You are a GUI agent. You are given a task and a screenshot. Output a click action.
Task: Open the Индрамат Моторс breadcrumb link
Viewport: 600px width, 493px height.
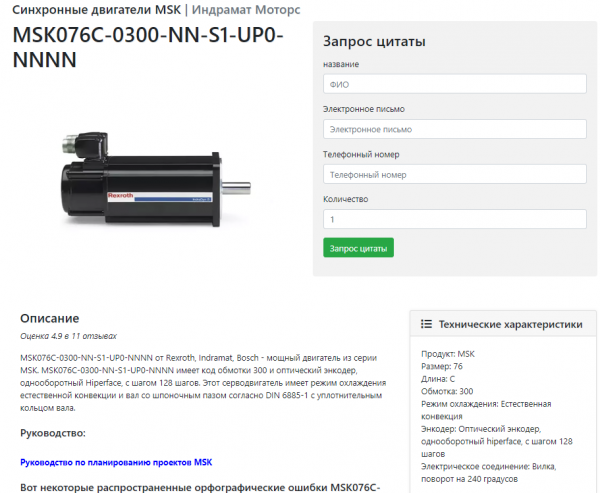[246, 10]
